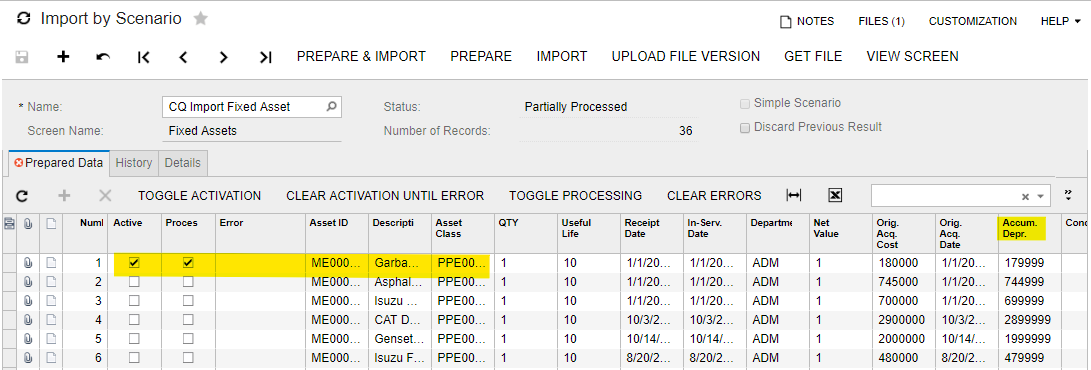
Task: Add the screen to favorites with the star
Action: [200, 19]
